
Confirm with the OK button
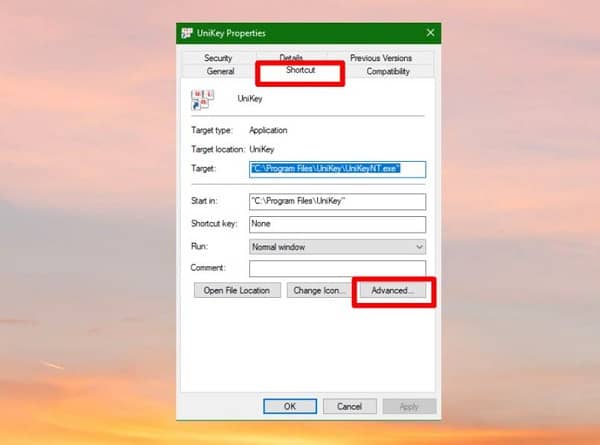pos(290,406)
